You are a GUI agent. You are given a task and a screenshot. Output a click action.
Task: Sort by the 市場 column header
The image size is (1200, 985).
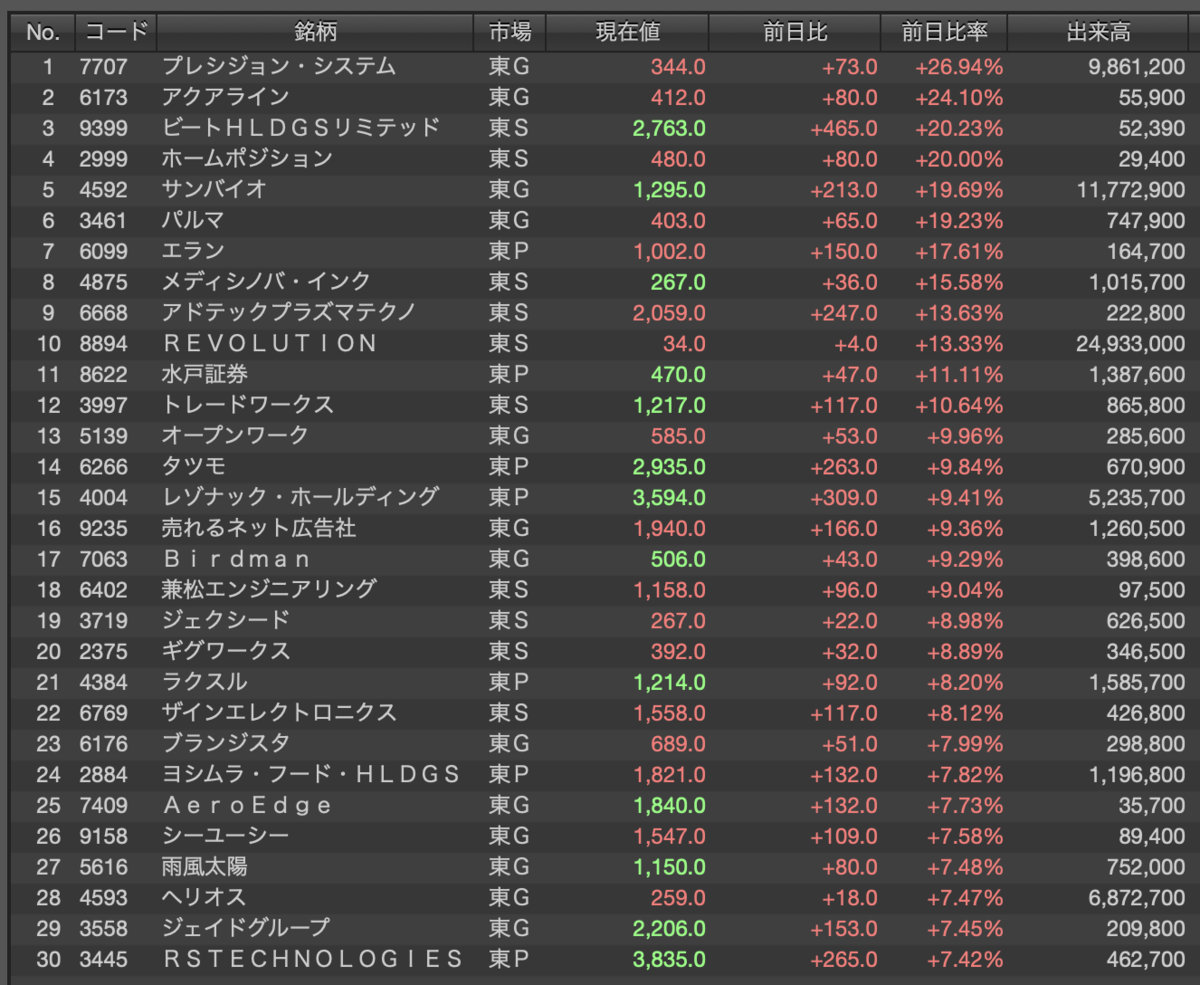[510, 33]
